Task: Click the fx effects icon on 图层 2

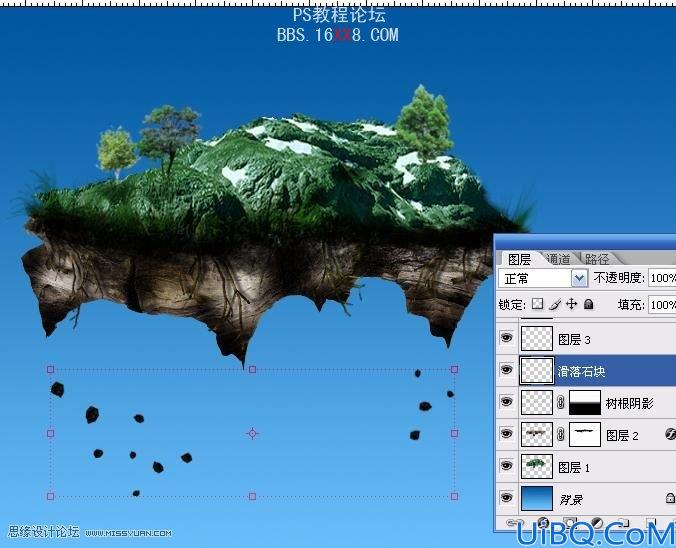Action: 670,434
